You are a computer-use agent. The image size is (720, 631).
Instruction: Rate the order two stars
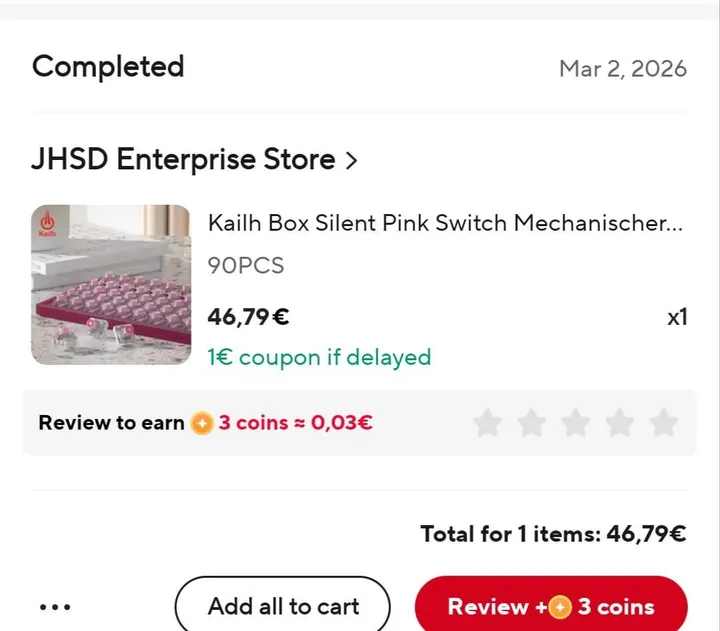[531, 423]
